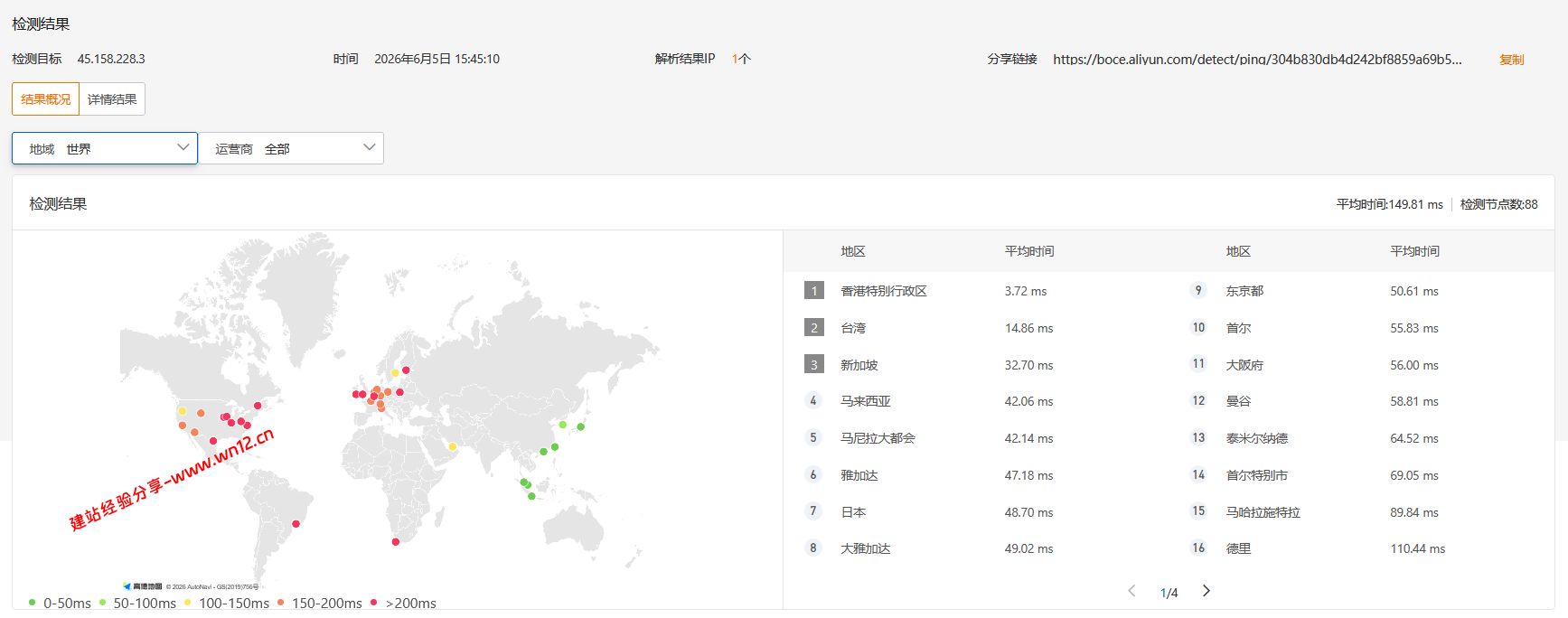
Task: Open the boce.aliyun.com share link
Action: point(1257,60)
